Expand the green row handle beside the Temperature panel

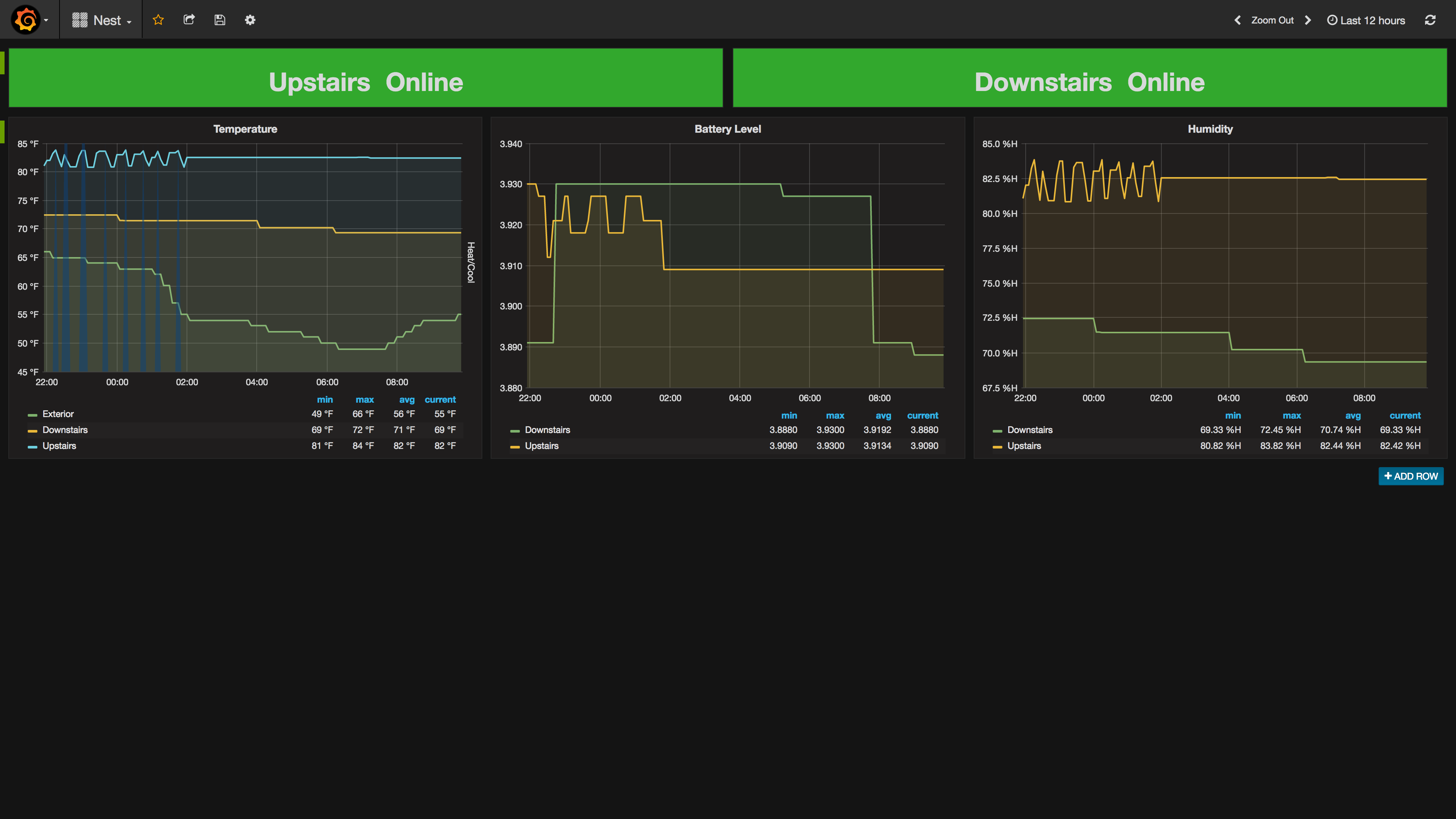pyautogui.click(x=2, y=131)
